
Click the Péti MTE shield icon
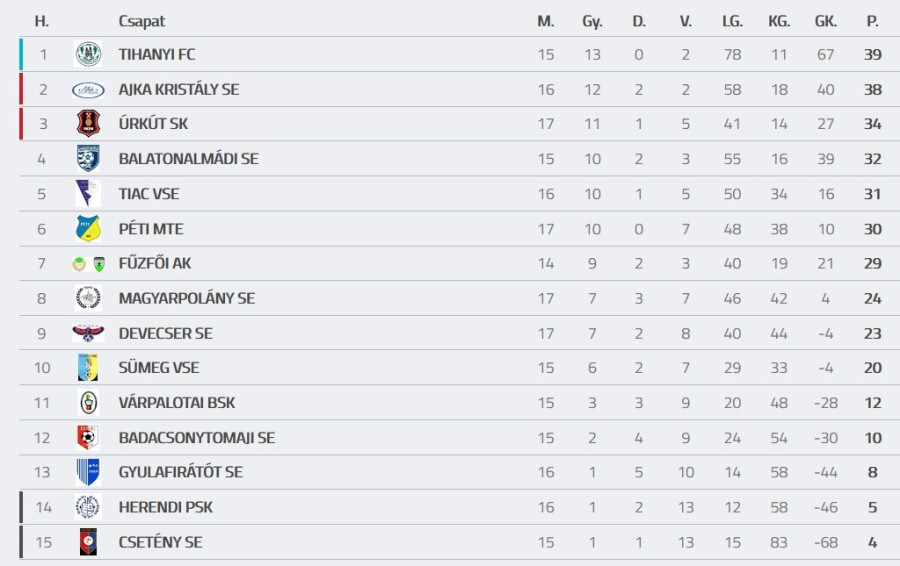[x=88, y=228]
